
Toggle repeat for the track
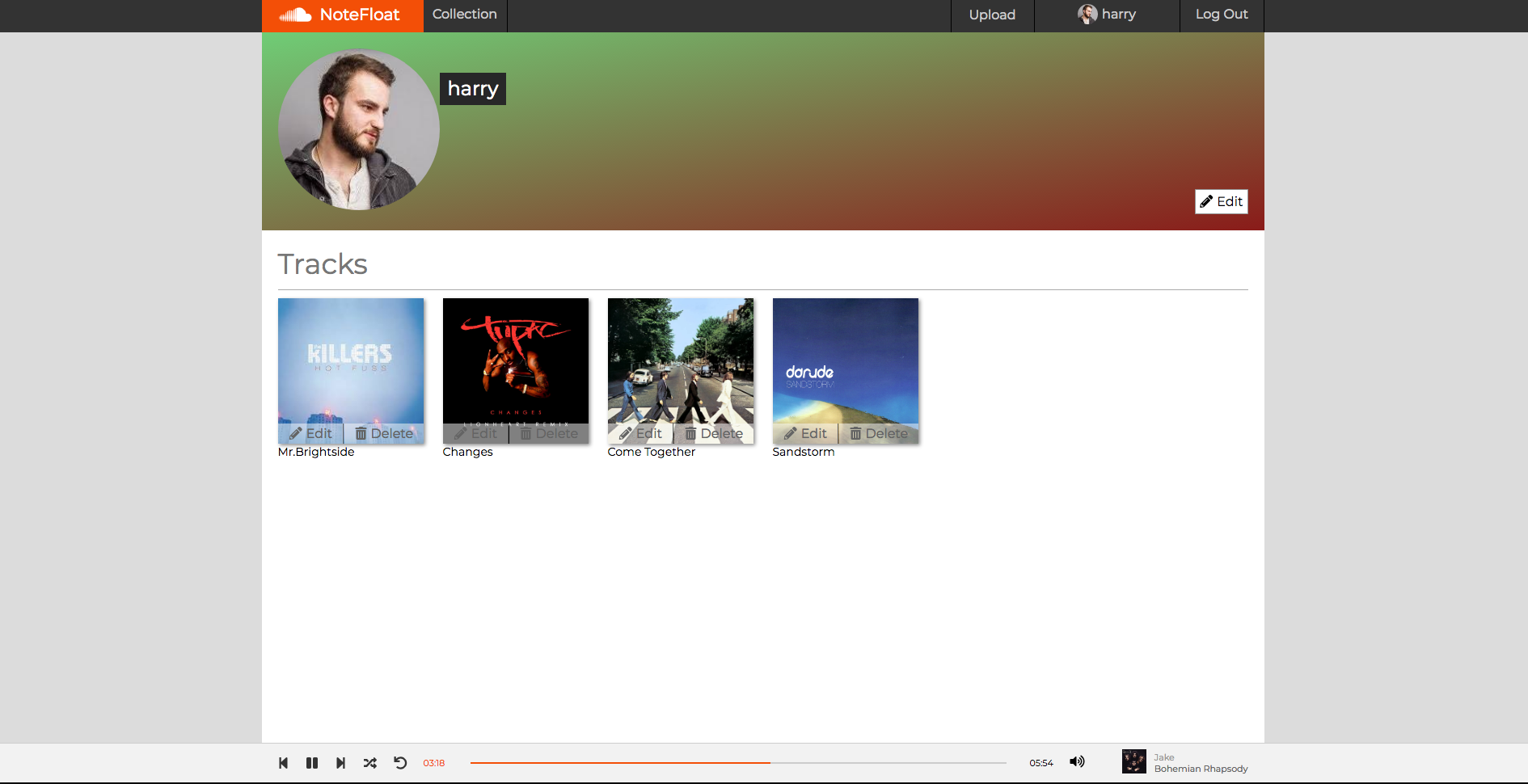tap(400, 763)
